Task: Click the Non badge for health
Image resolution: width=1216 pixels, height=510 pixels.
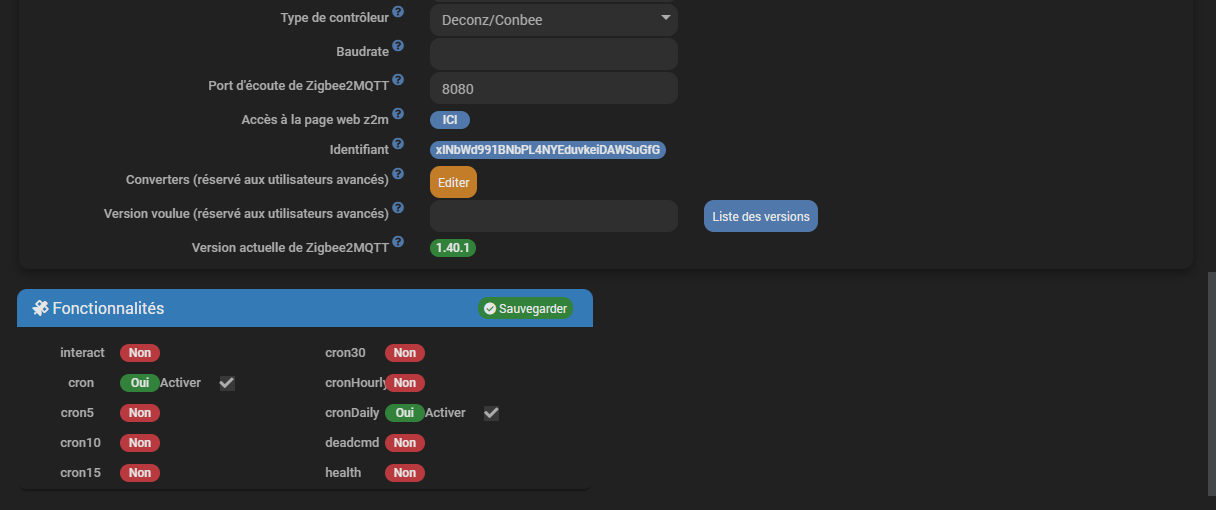Action: coord(405,473)
